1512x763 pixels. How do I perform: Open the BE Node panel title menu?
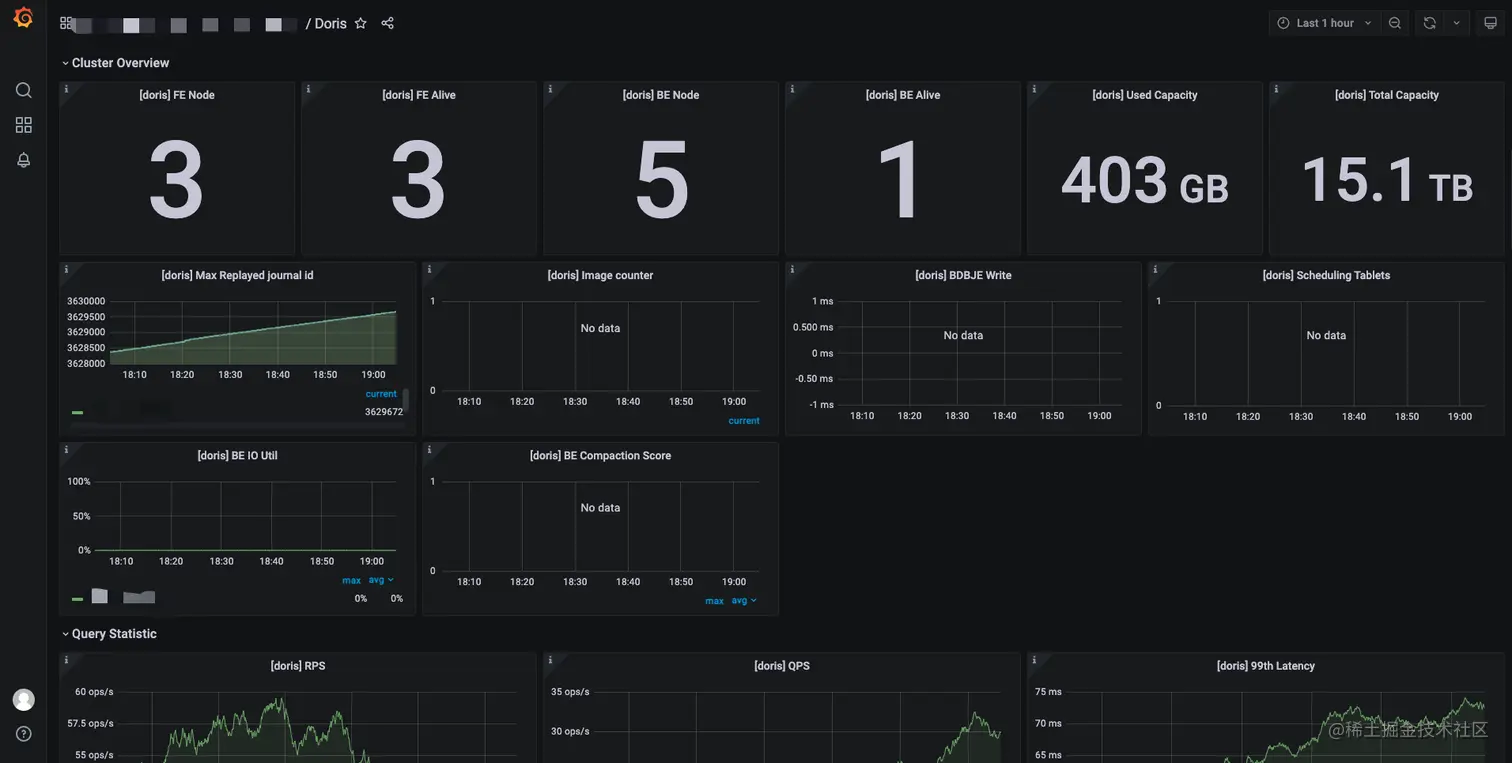pos(661,95)
